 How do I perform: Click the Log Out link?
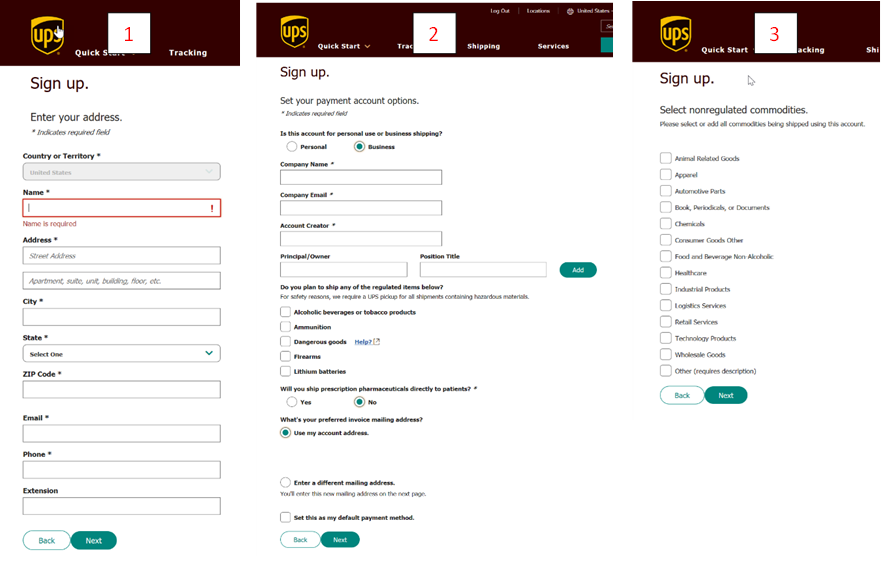tap(499, 11)
